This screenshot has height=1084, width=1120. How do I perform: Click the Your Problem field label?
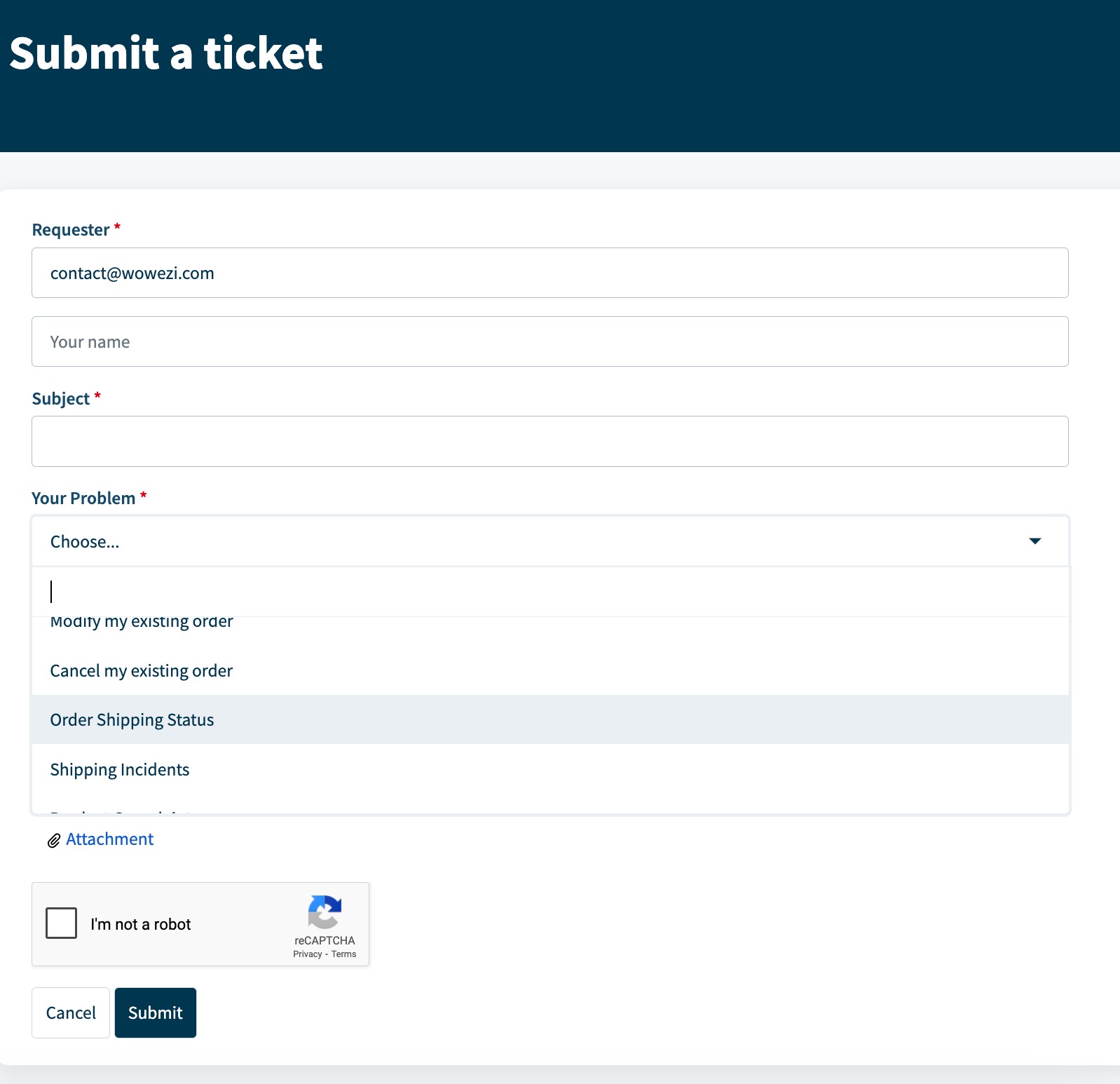[x=83, y=499]
